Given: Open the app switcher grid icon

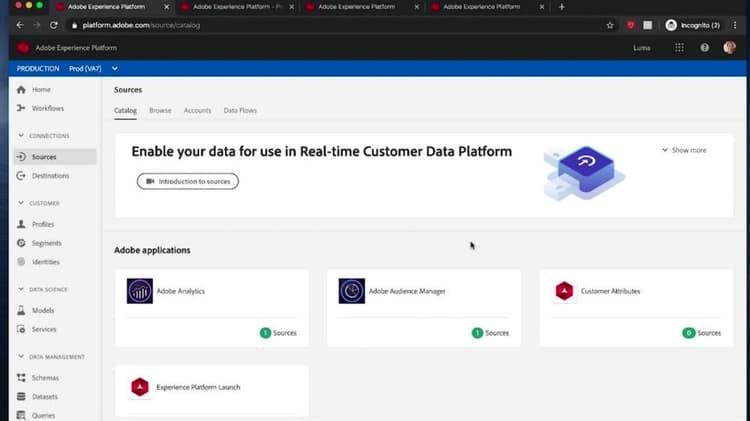Looking at the screenshot, I should coord(679,47).
